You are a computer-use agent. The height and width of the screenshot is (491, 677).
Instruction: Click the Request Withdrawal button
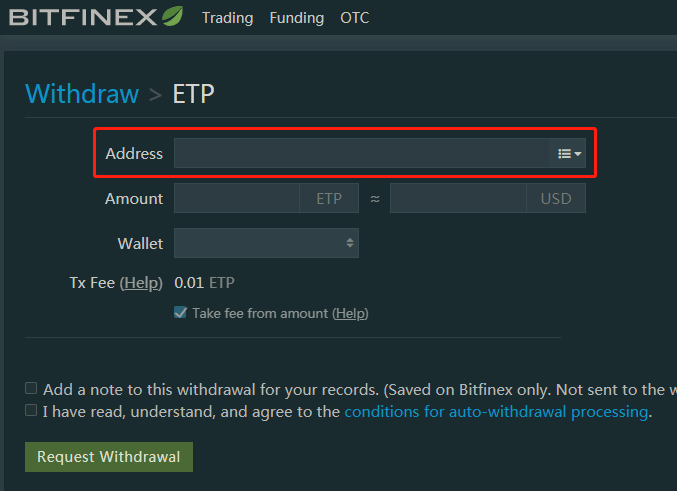[x=108, y=457]
